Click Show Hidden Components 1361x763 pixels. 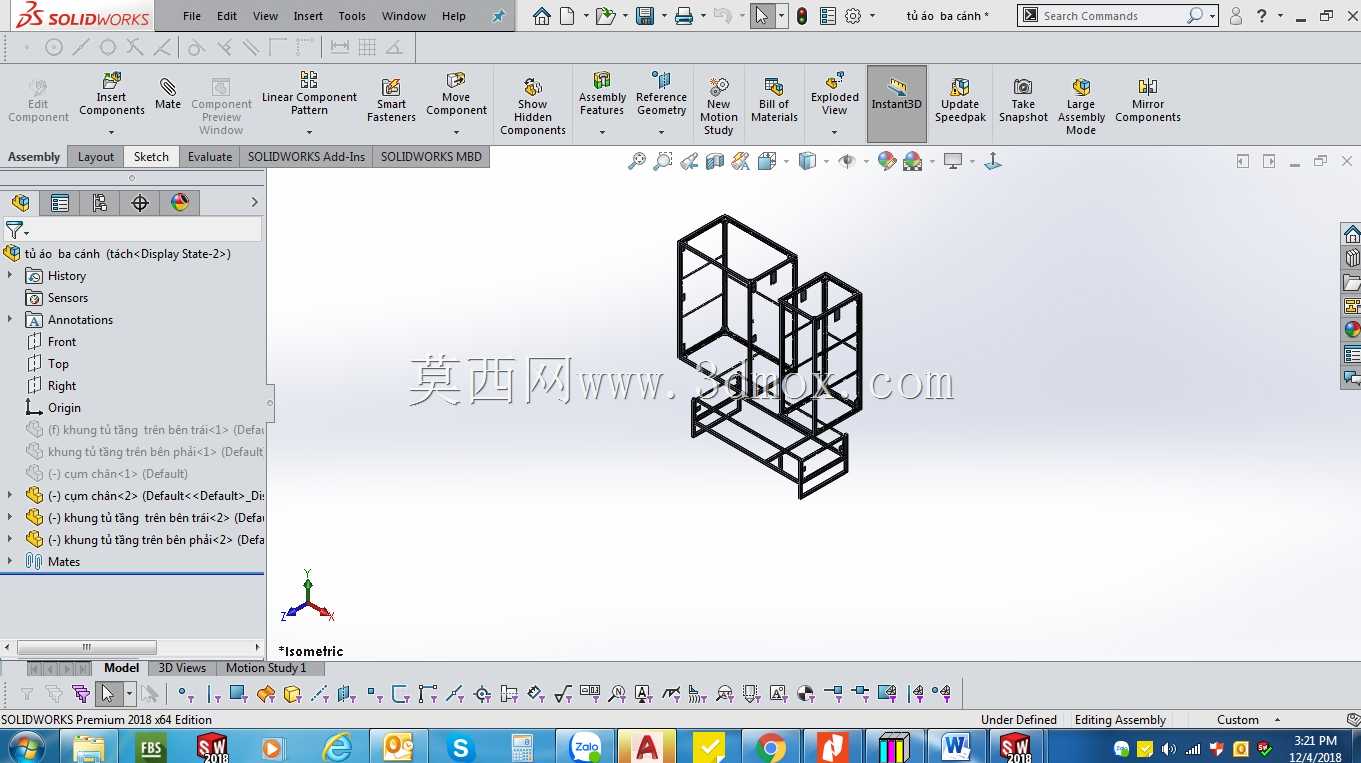533,107
